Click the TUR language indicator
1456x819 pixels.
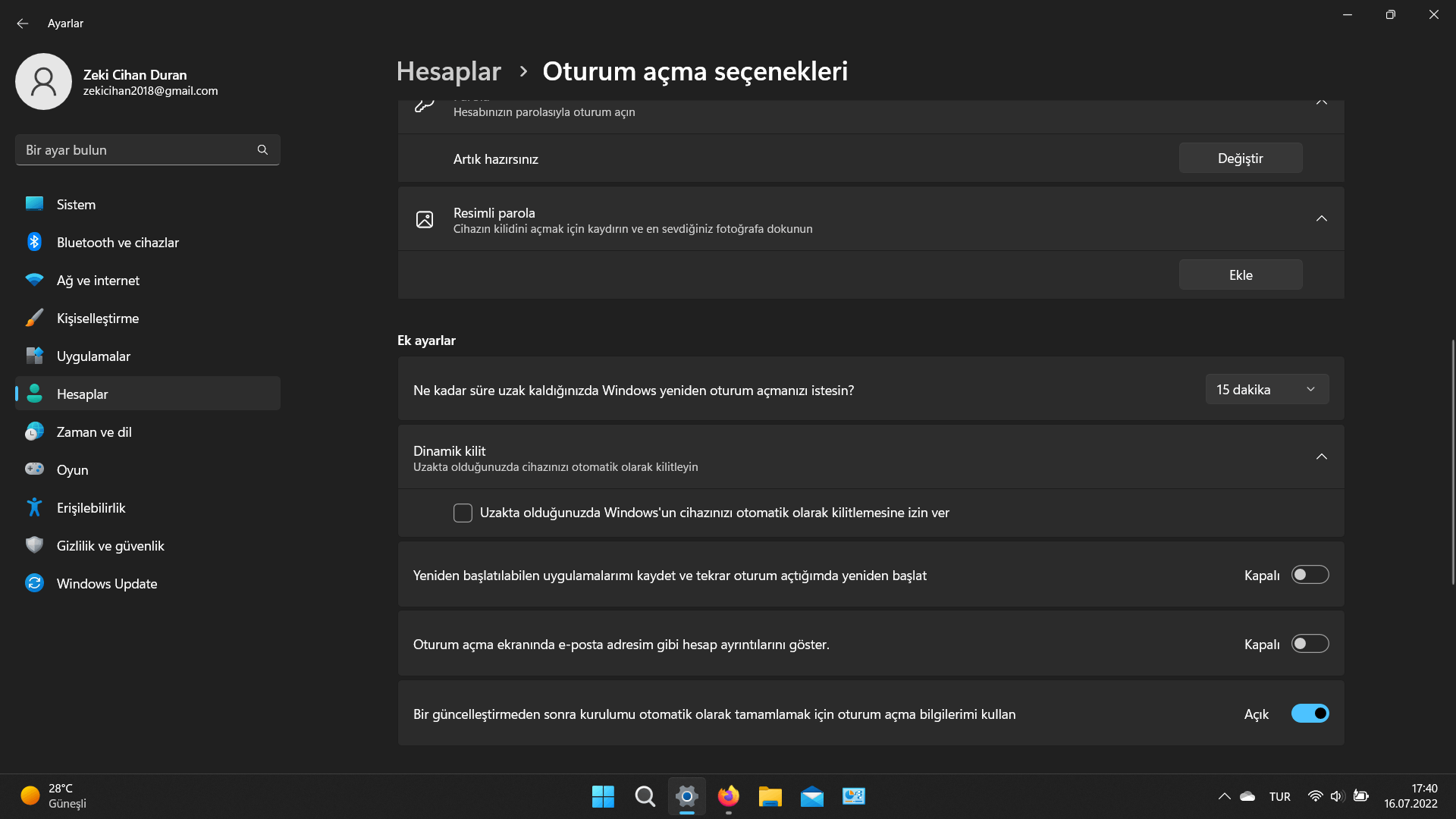(1280, 796)
